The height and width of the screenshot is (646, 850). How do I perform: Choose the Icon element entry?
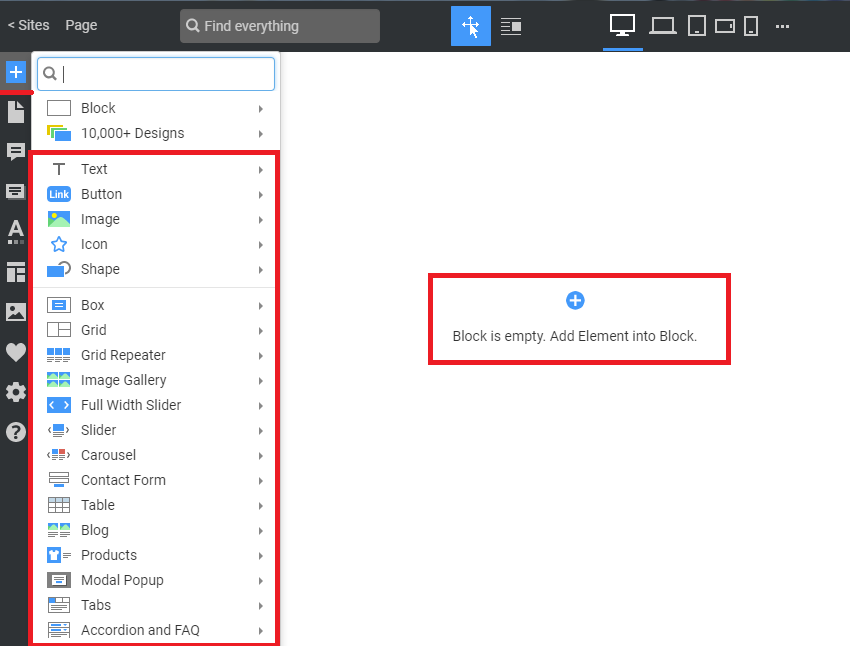[x=156, y=244]
